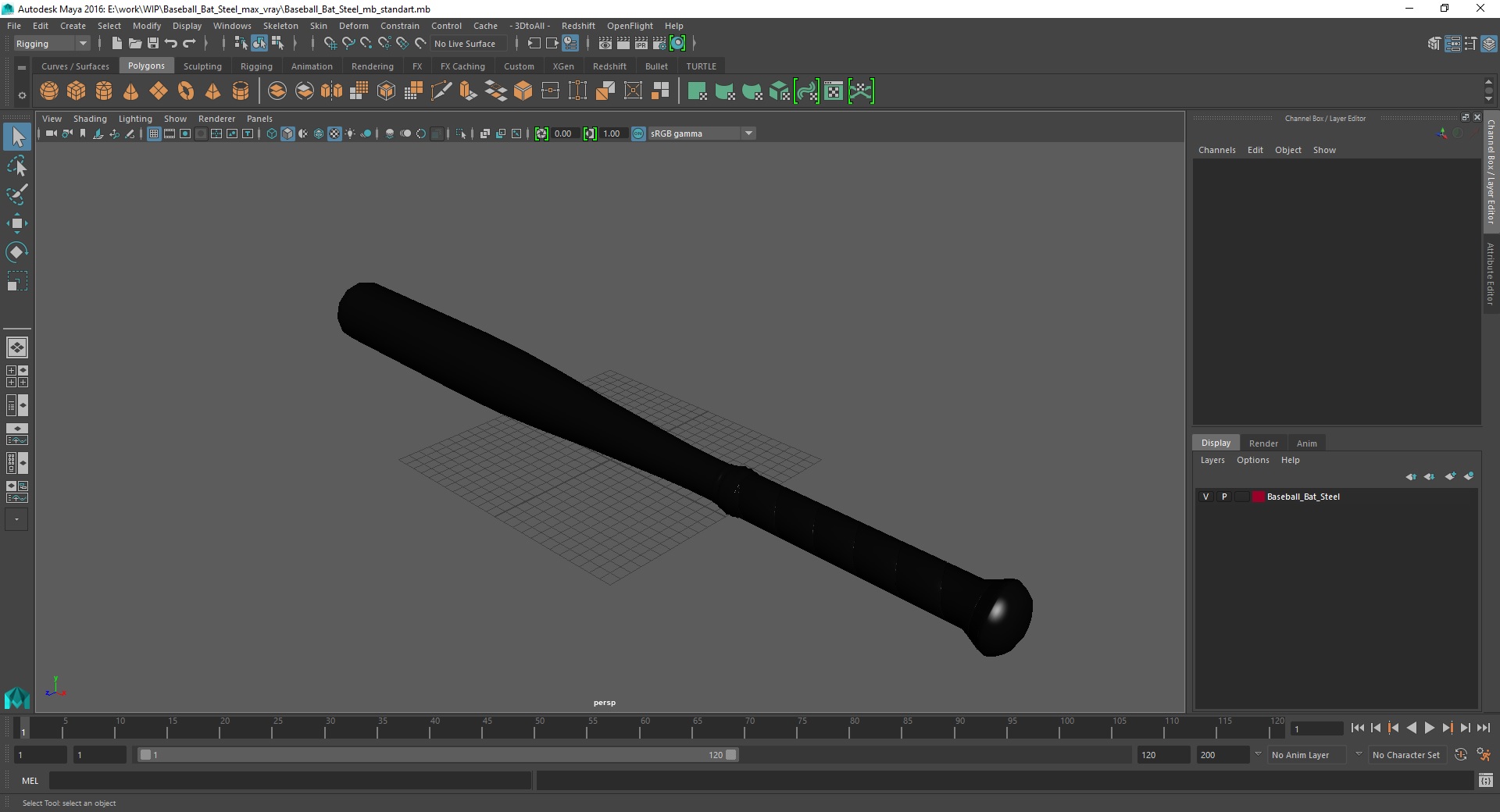Create a polygon plane from shelf
Image resolution: width=1500 pixels, height=812 pixels.
pyautogui.click(x=159, y=91)
